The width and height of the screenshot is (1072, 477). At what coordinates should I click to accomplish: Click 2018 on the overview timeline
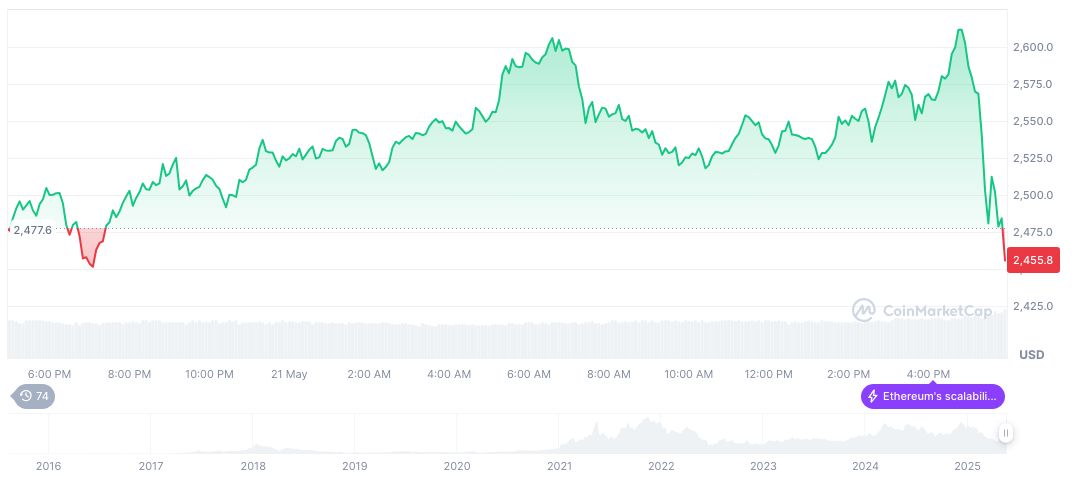(x=253, y=466)
